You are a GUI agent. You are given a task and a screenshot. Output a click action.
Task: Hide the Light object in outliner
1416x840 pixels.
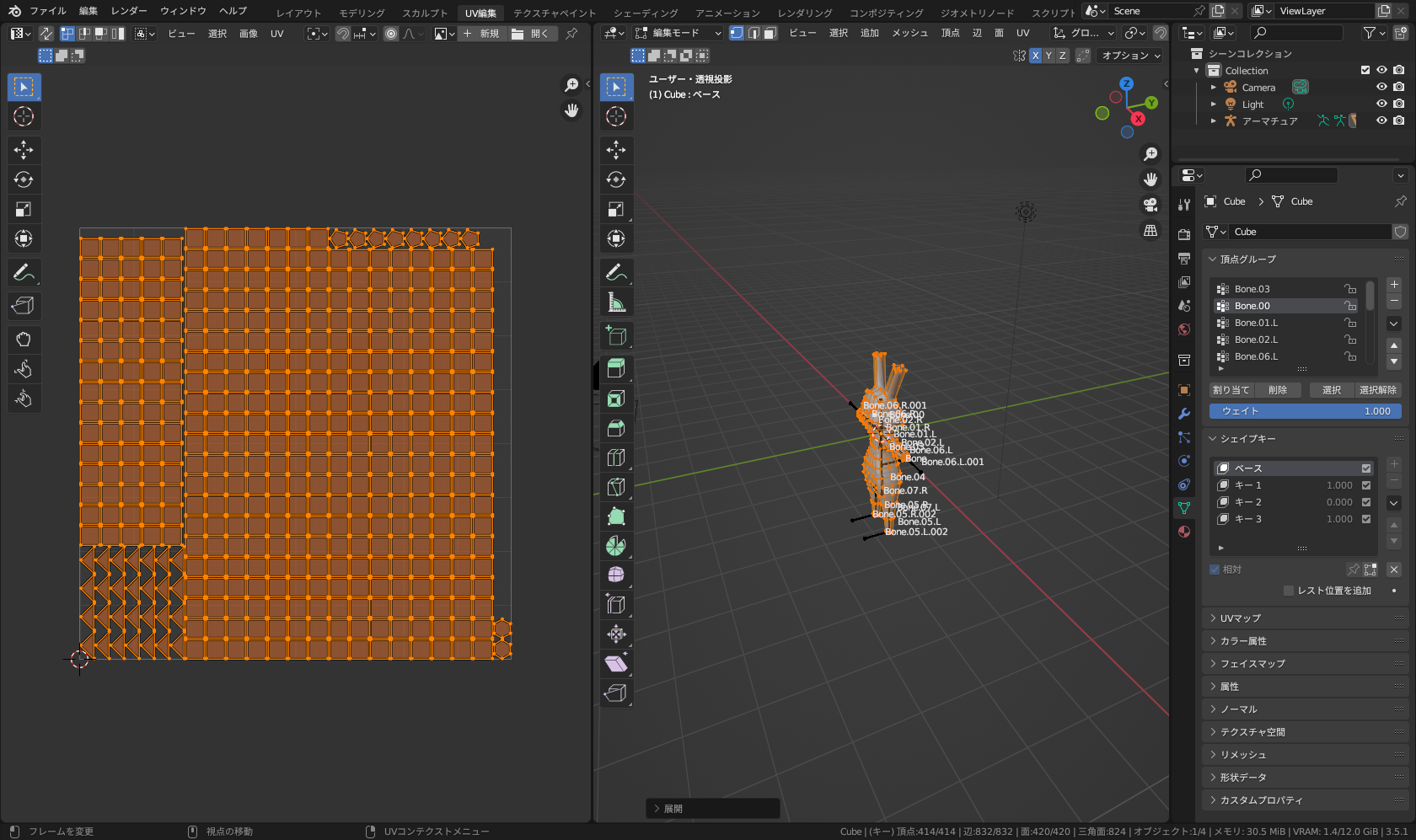click(x=1381, y=104)
